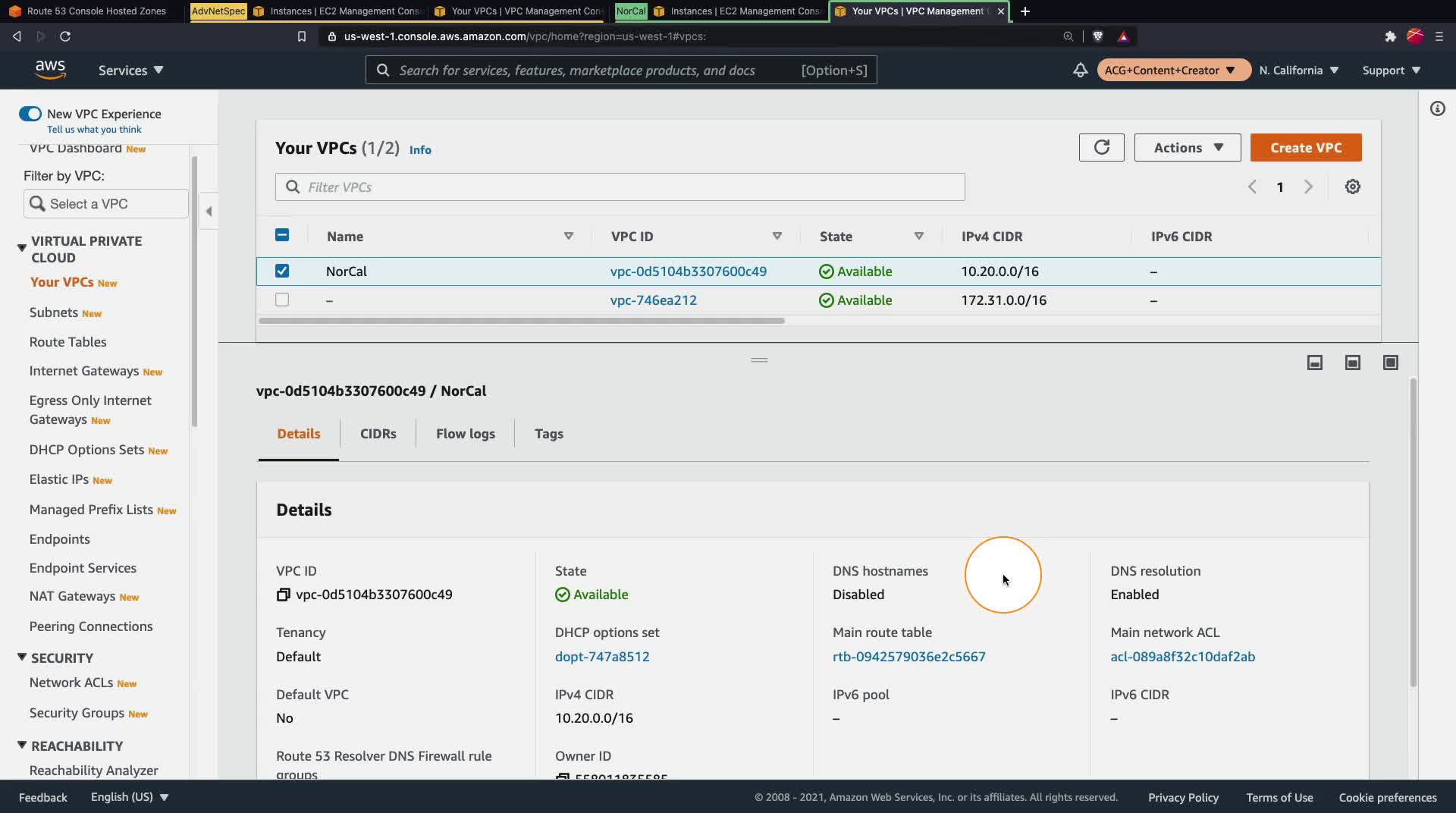The width and height of the screenshot is (1456, 813).
Task: Open Subnets in the sidebar
Action: [x=54, y=312]
